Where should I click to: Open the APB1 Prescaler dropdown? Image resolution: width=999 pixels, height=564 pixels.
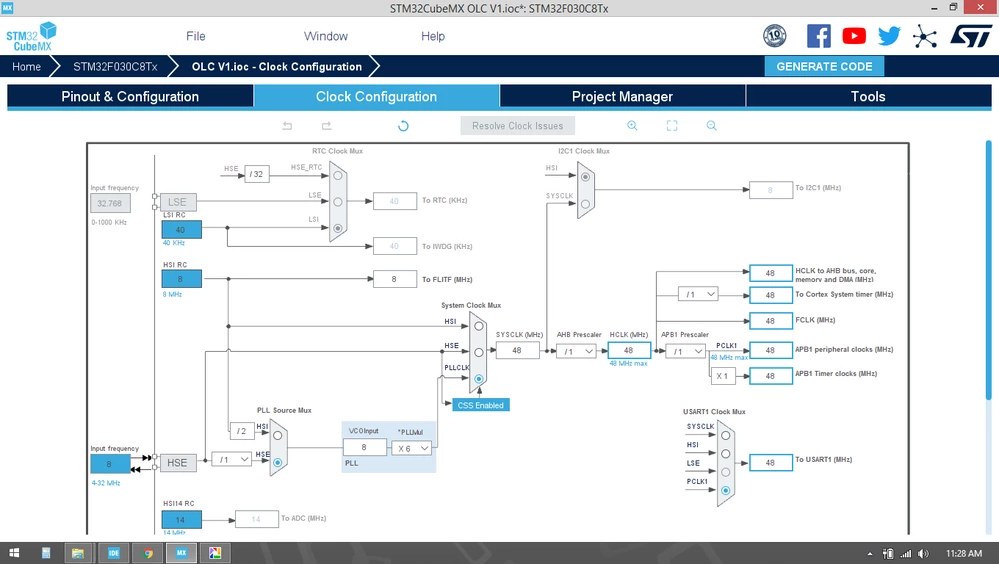[686, 351]
